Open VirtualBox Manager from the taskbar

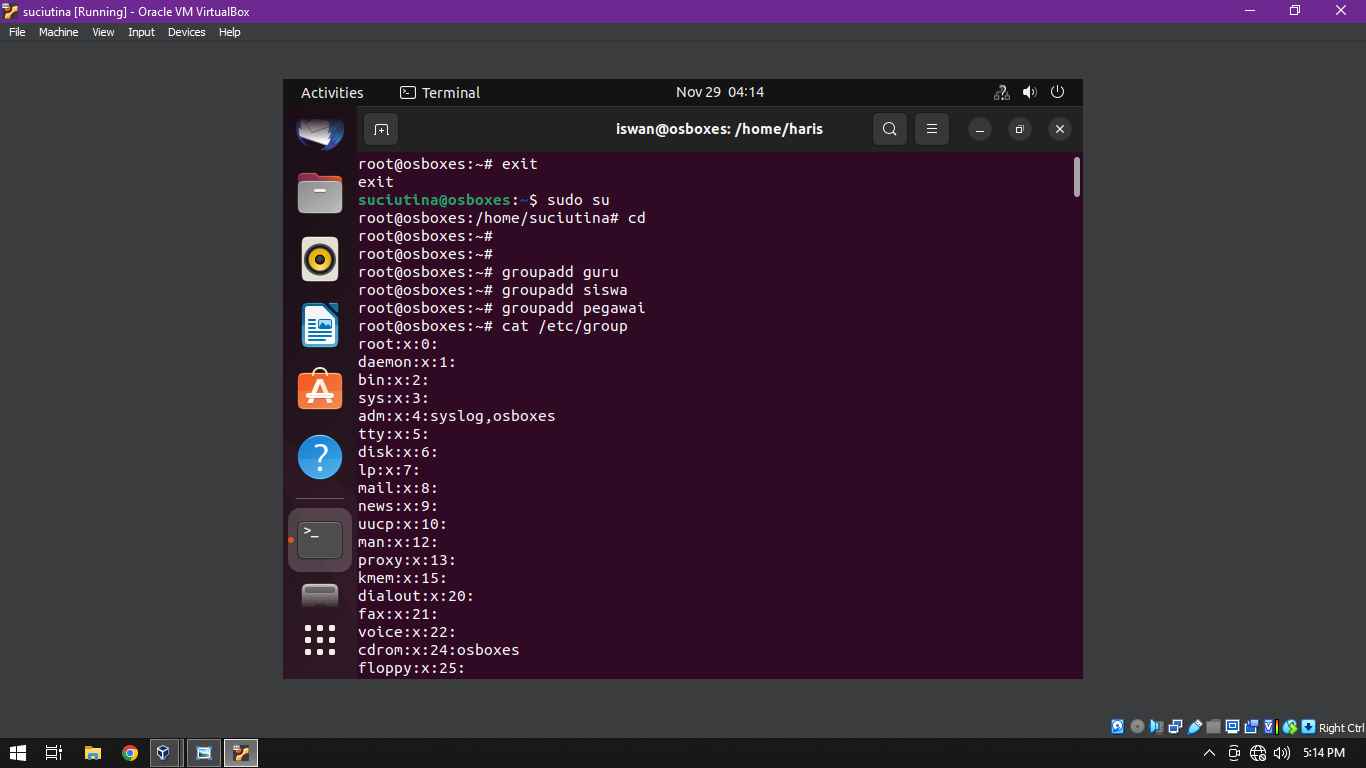(x=163, y=753)
